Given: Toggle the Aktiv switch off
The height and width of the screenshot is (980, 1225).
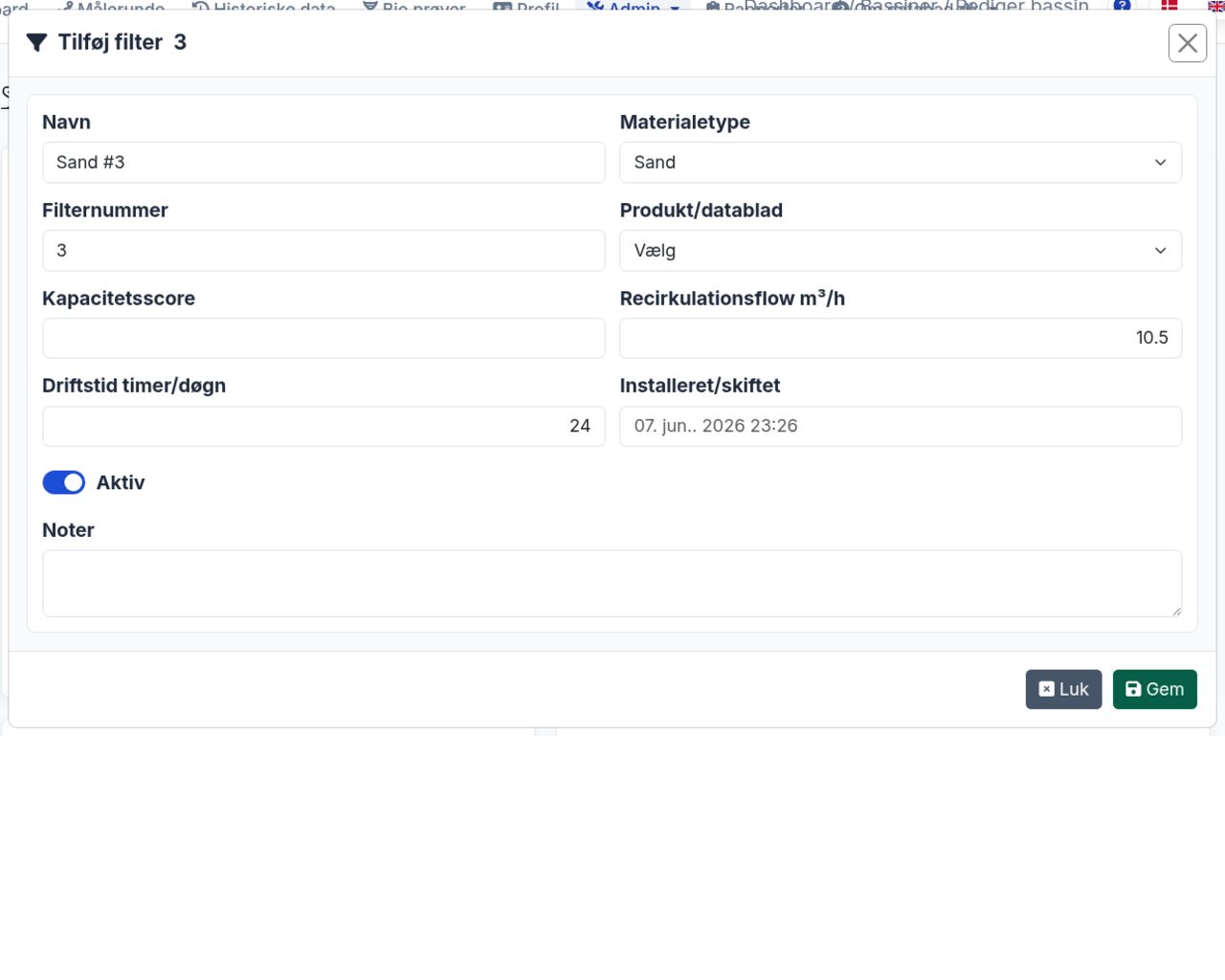Looking at the screenshot, I should pos(64,482).
